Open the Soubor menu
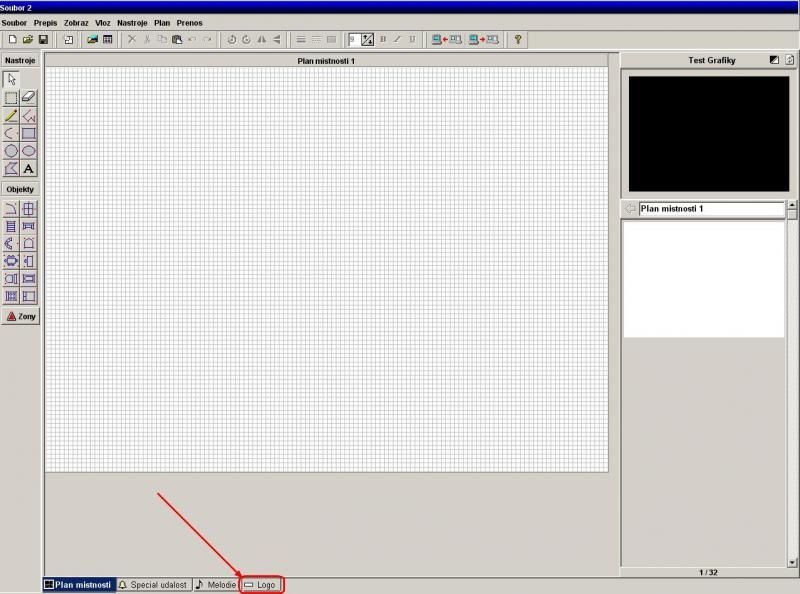800x594 pixels. (x=14, y=22)
